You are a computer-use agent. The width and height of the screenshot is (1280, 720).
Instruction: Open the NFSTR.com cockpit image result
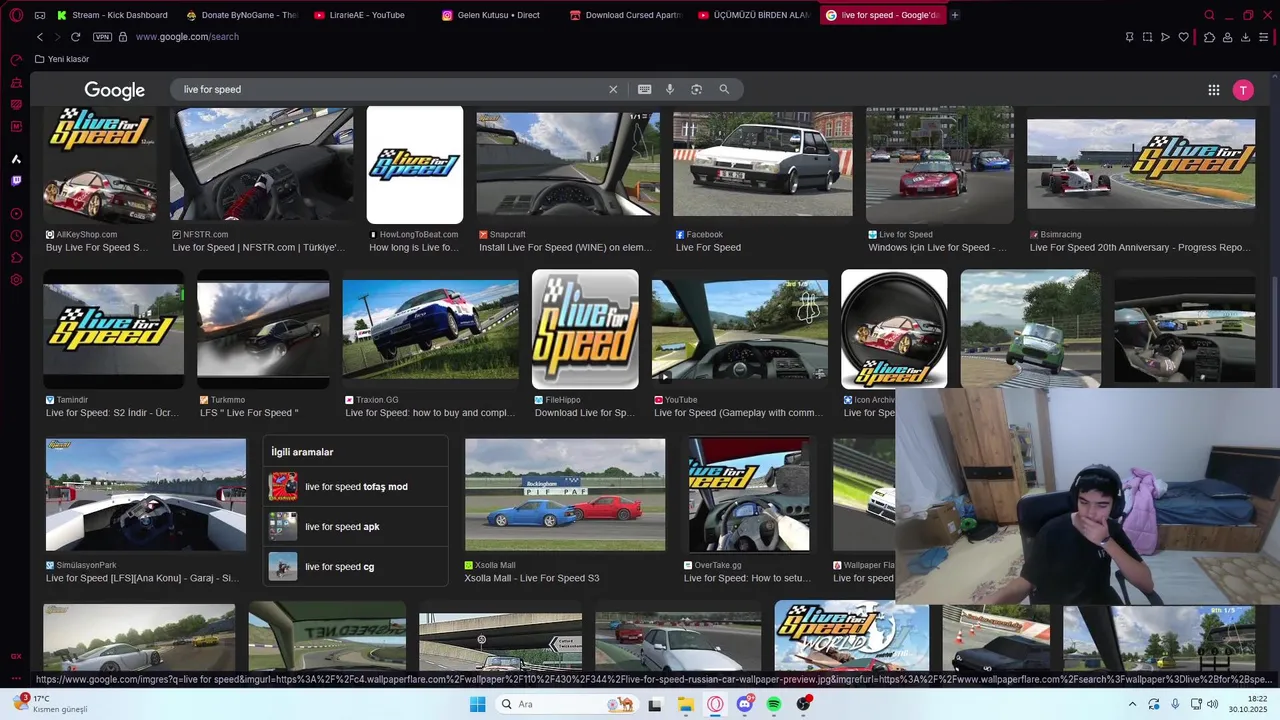[262, 165]
